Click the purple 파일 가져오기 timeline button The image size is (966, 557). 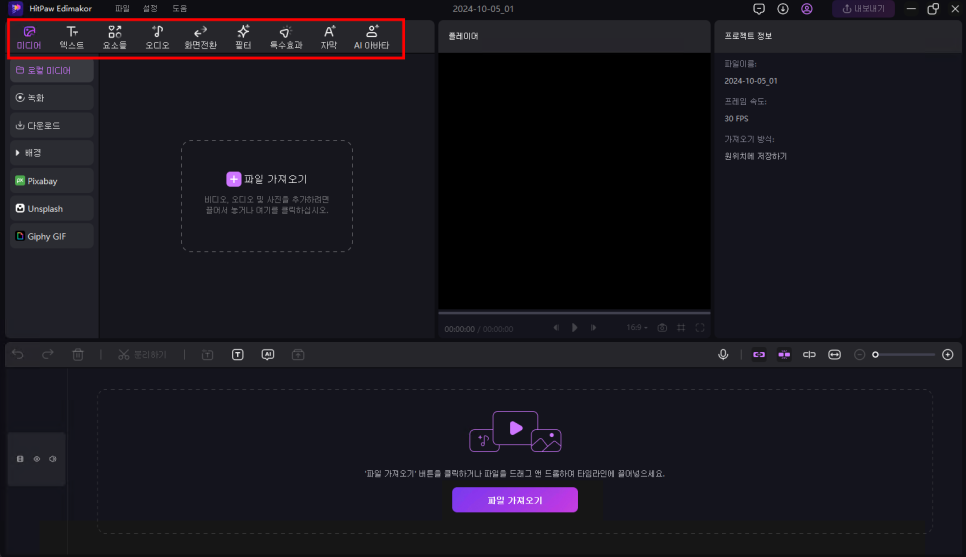[515, 500]
